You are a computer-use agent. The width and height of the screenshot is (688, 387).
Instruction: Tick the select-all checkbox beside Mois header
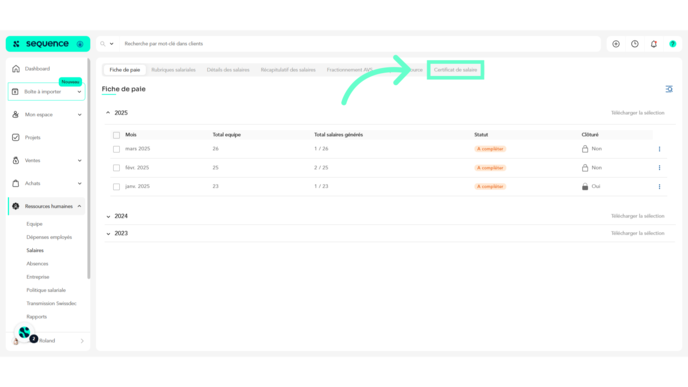tap(116, 135)
